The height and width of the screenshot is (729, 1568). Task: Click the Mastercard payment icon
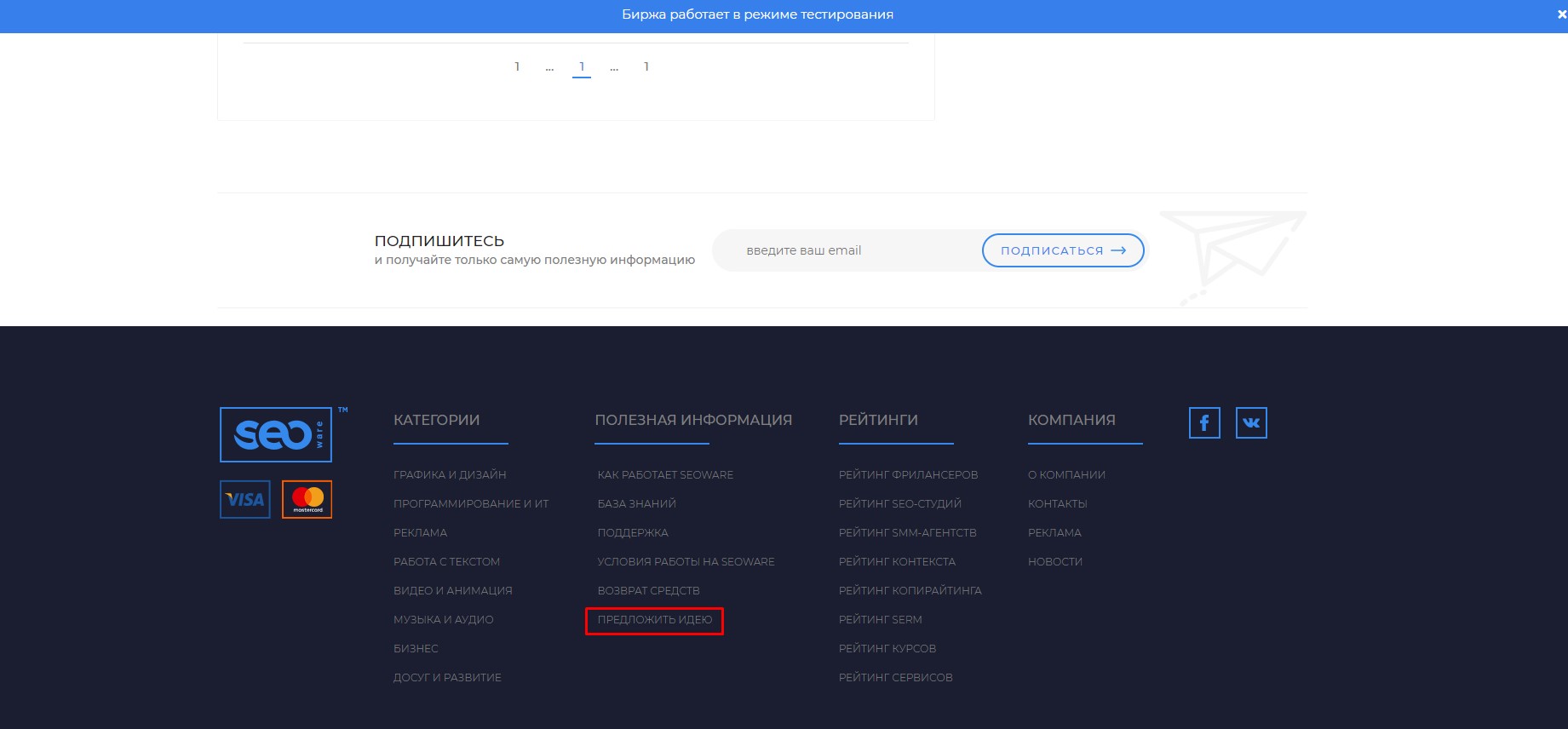[307, 500]
